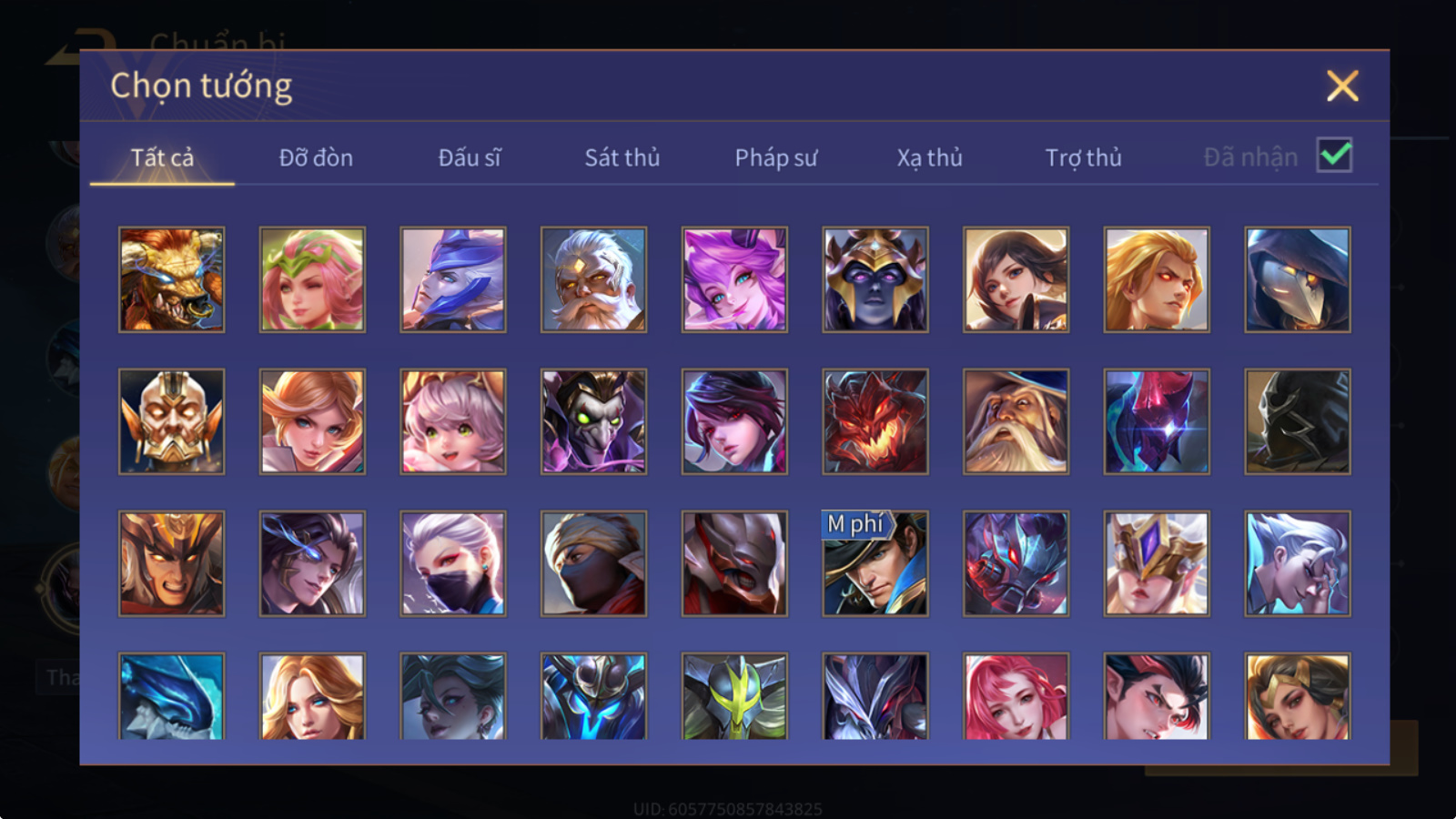Pick the pink-haired hero with green leaf crown
The image size is (1456, 819).
(312, 279)
